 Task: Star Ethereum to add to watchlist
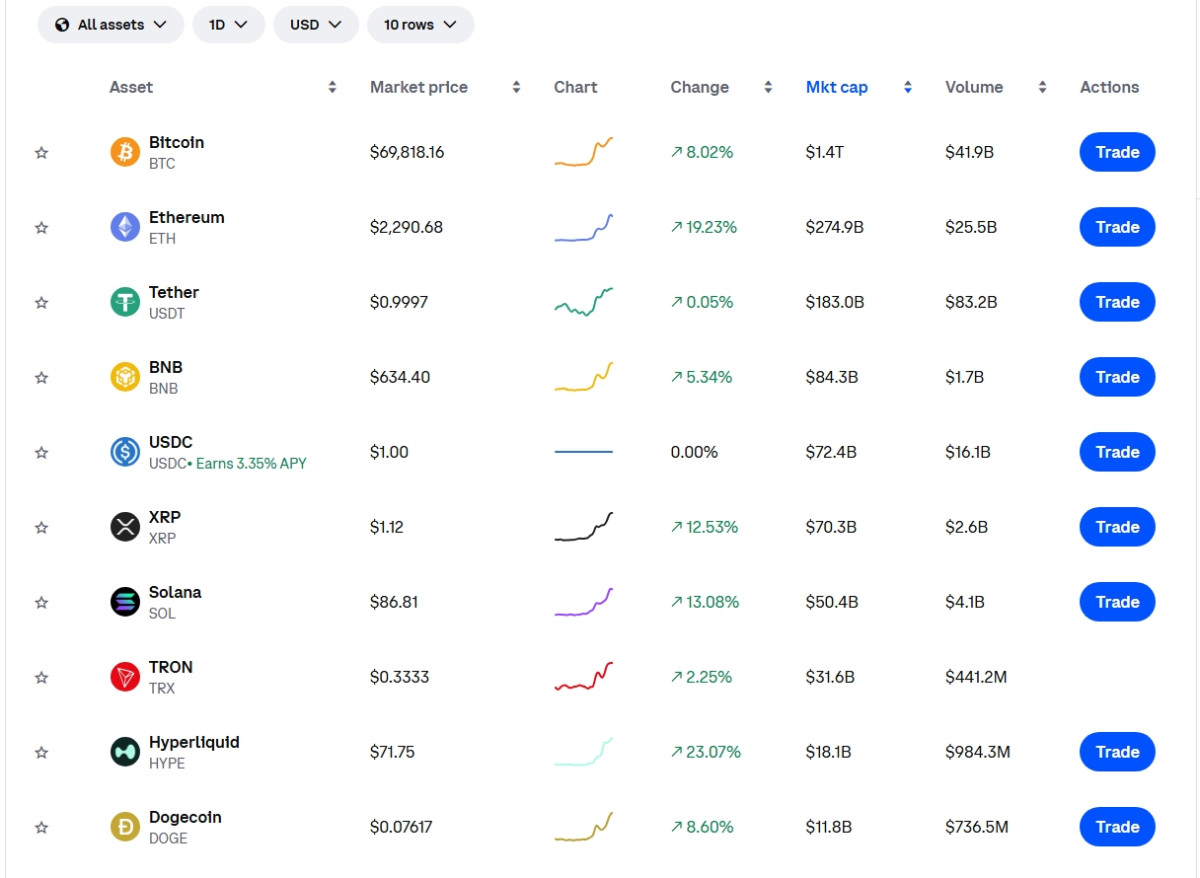point(41,228)
